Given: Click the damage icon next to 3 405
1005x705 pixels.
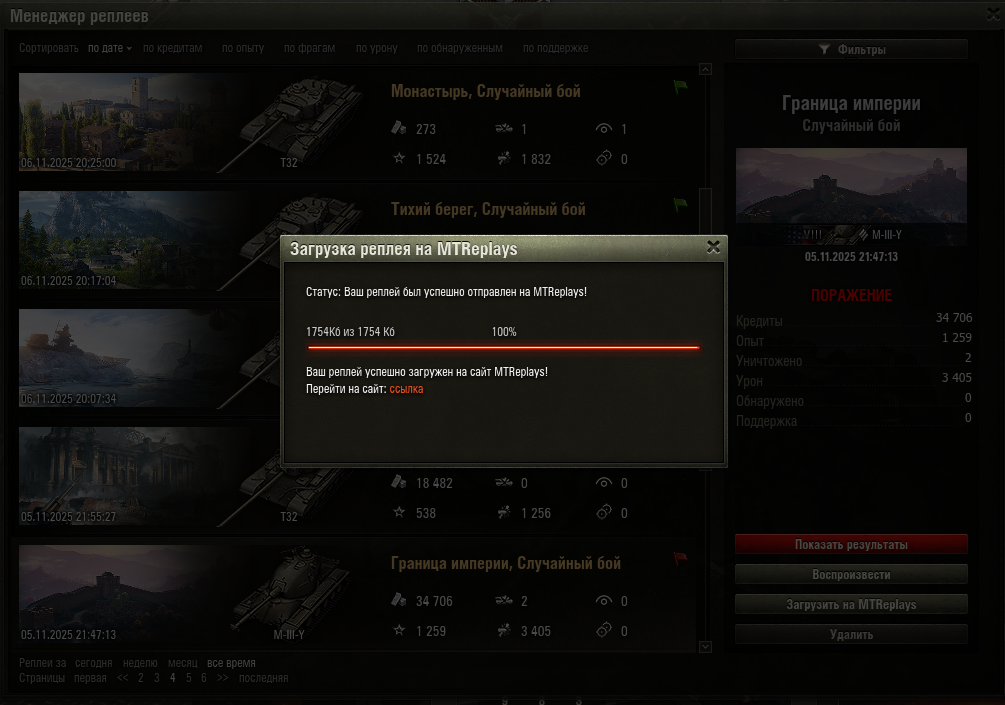Looking at the screenshot, I should [504, 631].
